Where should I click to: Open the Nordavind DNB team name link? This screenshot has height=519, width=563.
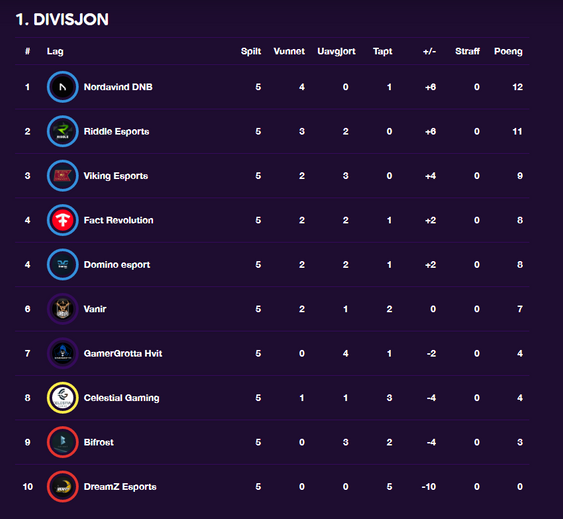point(118,87)
